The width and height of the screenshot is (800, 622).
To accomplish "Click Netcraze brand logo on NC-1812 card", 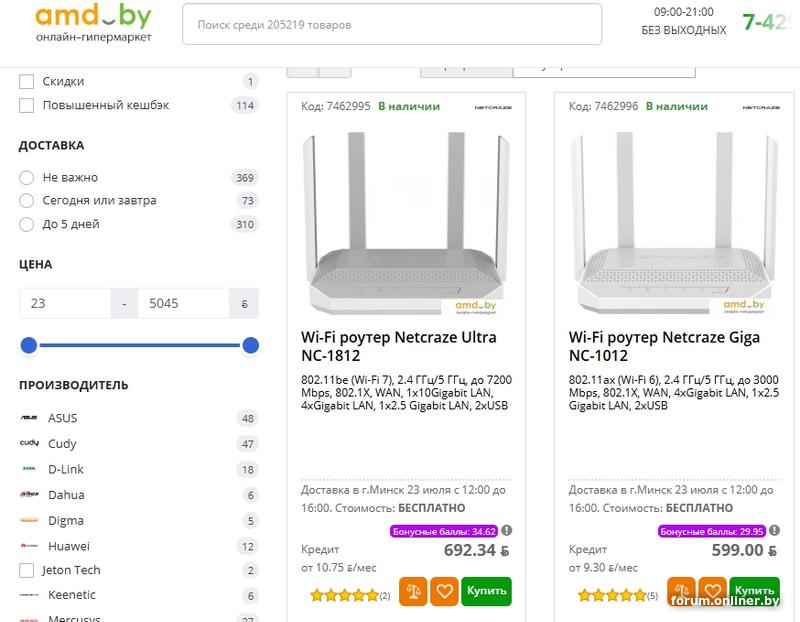I will tap(493, 107).
